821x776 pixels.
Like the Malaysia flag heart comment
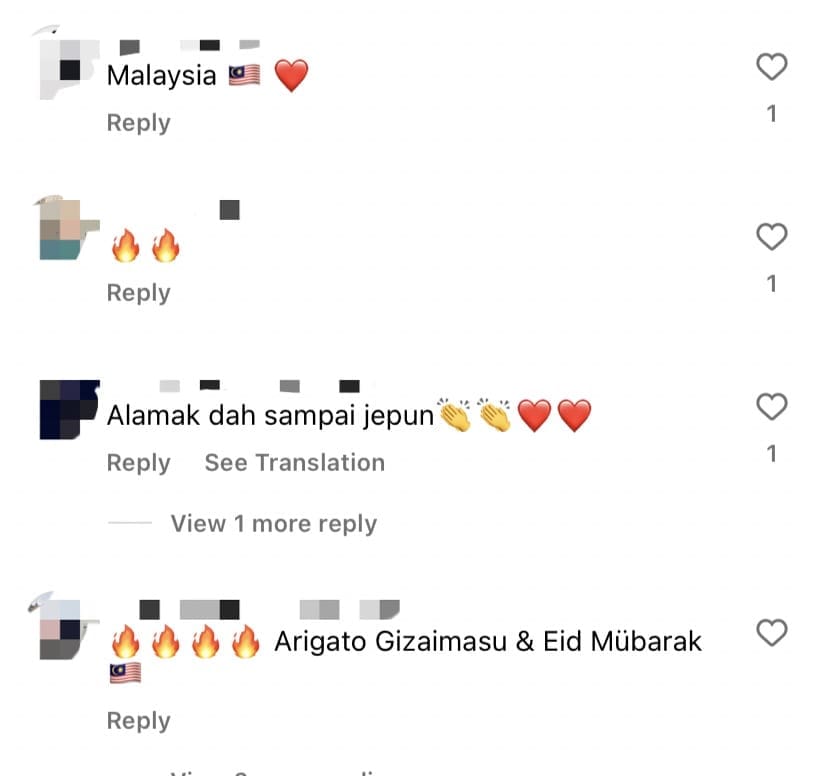click(x=771, y=67)
